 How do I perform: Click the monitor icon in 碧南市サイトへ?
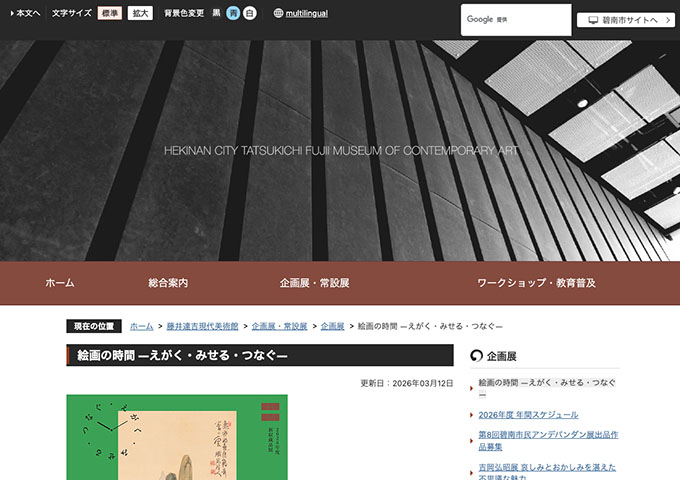593,20
